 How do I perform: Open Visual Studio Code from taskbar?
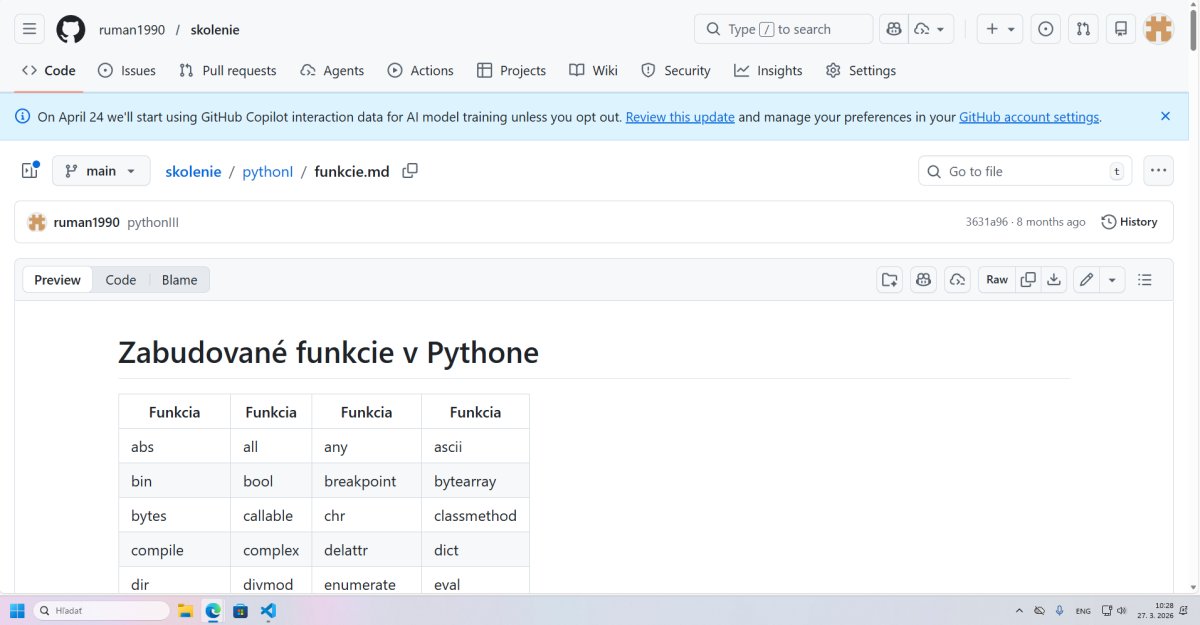(268, 610)
